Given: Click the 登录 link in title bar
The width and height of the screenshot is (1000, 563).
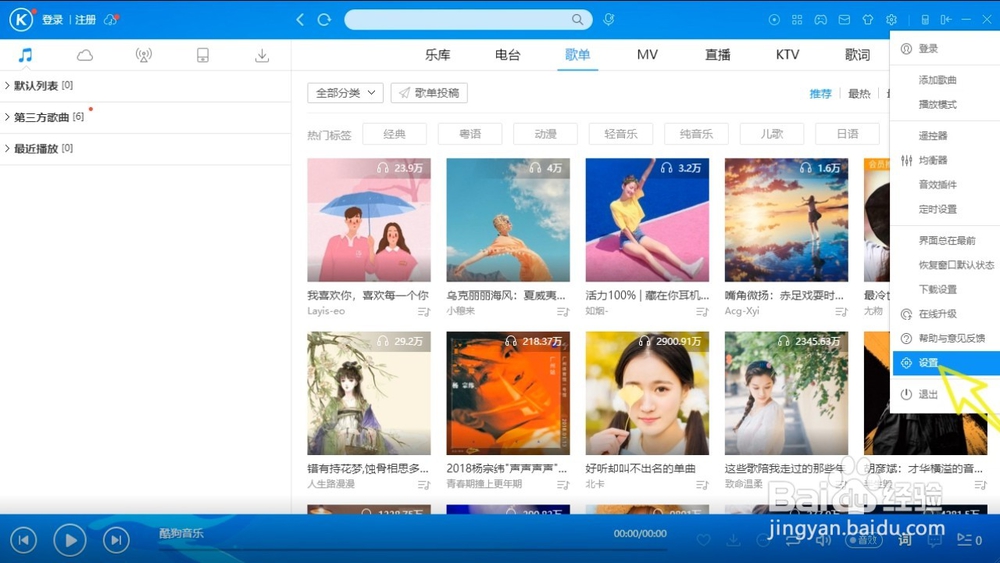Looking at the screenshot, I should [52, 20].
